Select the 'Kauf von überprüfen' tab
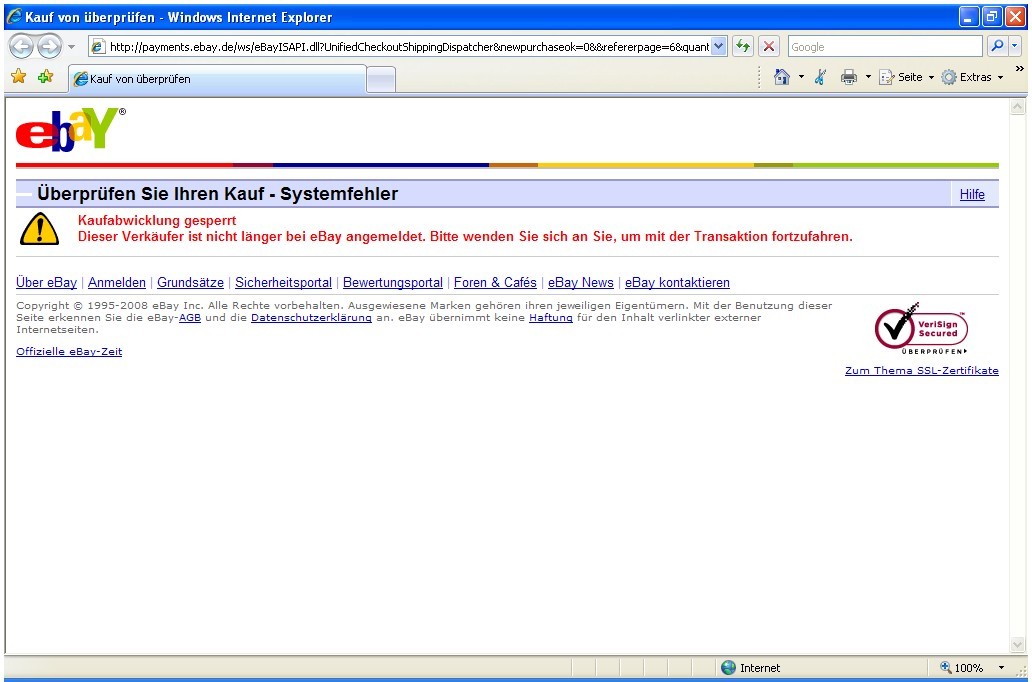 tap(217, 79)
